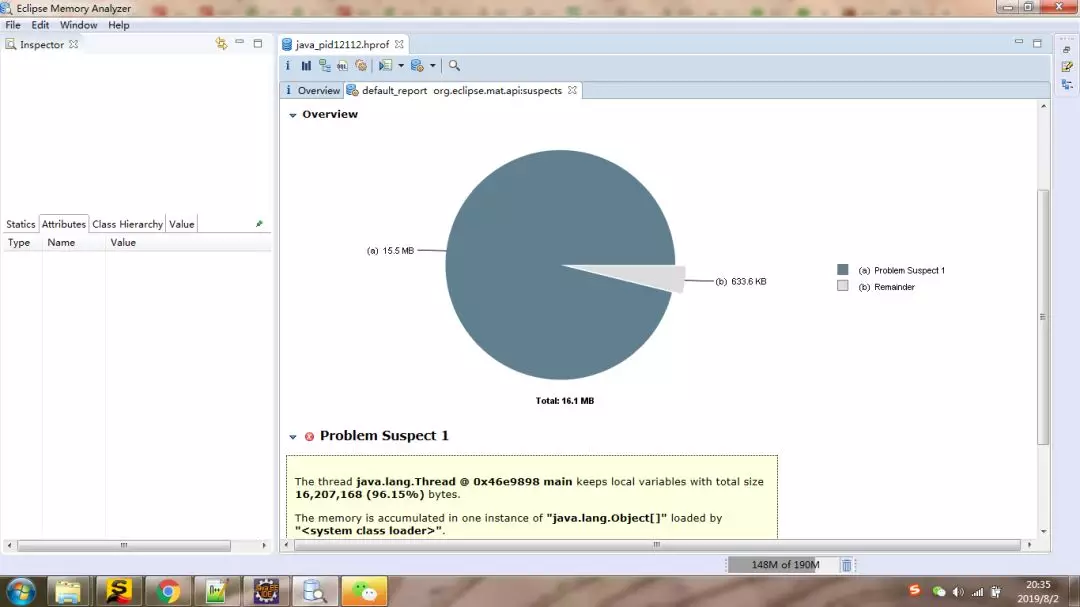Open the OQL query editor

coord(342,65)
